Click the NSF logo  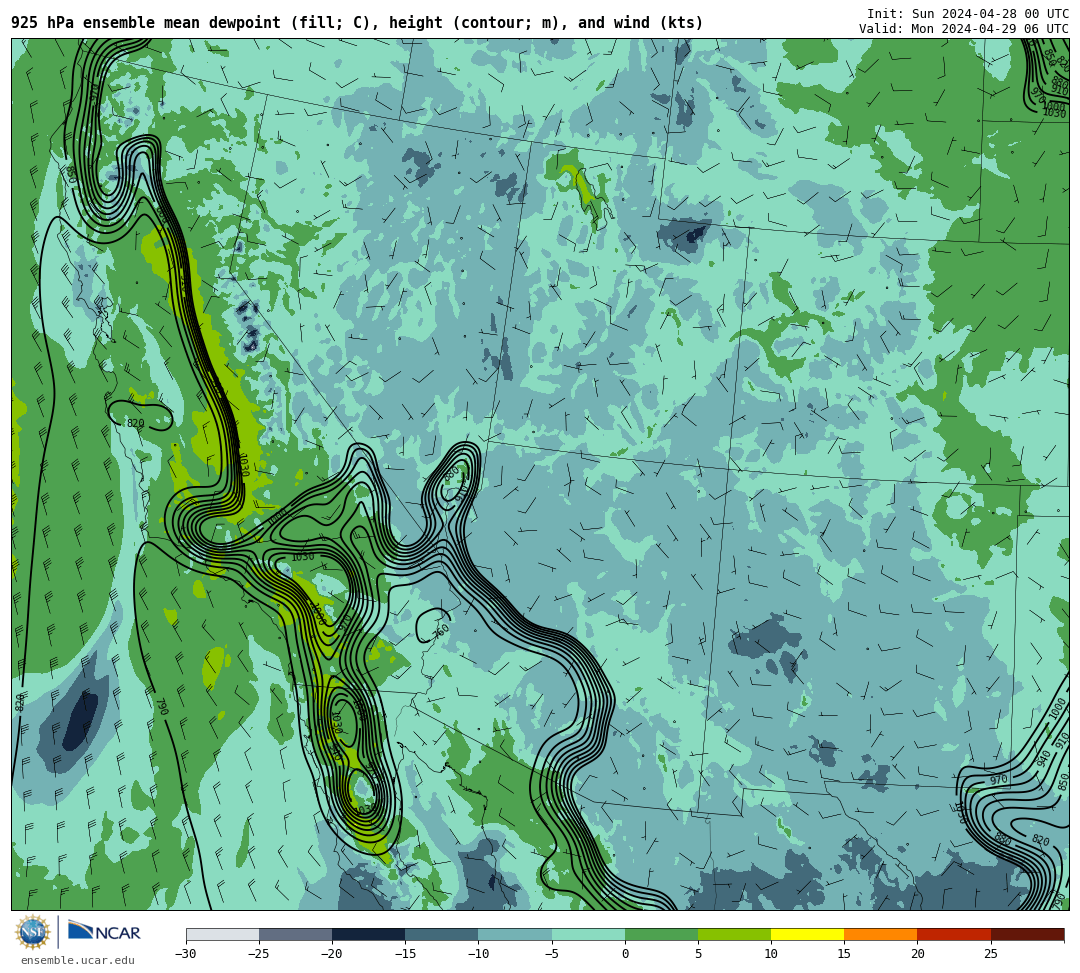pos(33,932)
